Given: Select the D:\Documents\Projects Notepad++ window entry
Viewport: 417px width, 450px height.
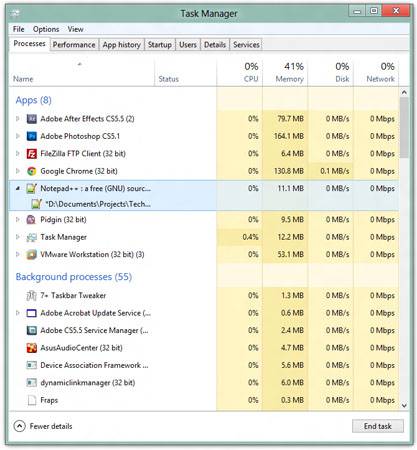Looking at the screenshot, I should (98, 204).
